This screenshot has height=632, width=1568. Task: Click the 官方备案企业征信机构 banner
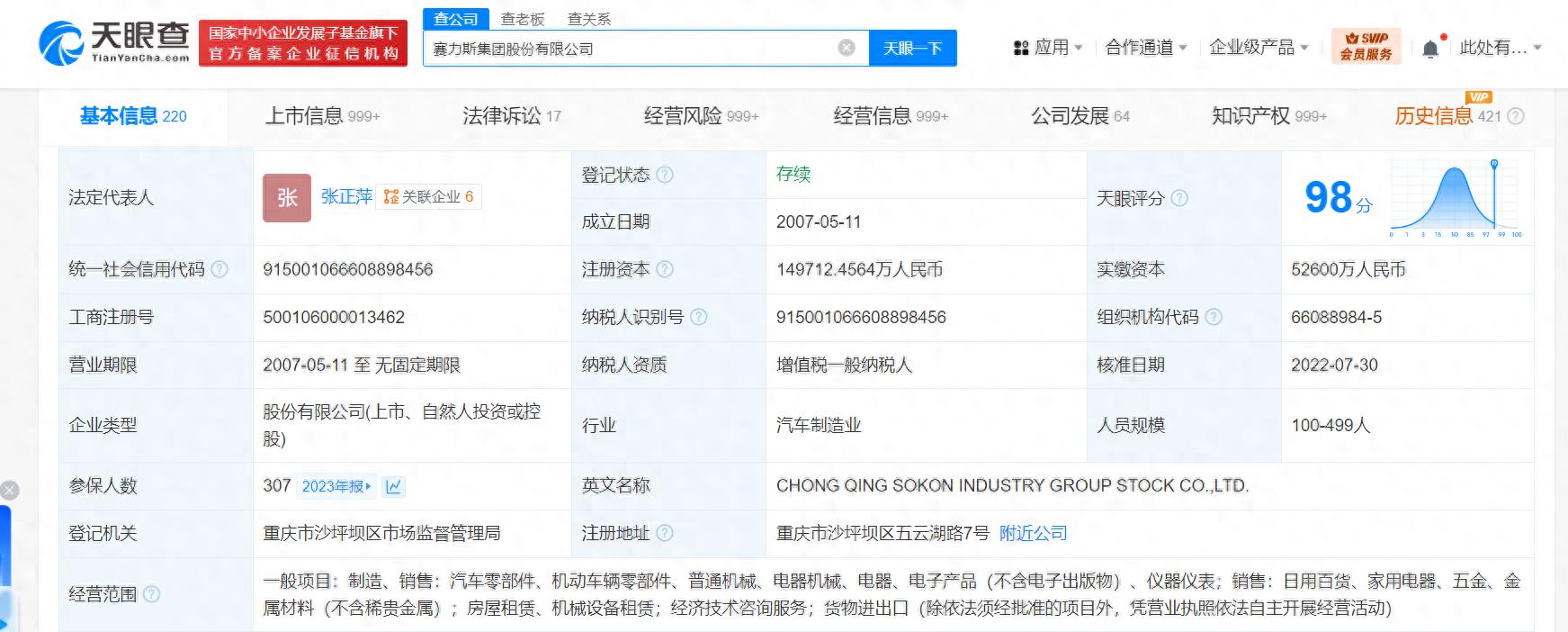(x=303, y=43)
